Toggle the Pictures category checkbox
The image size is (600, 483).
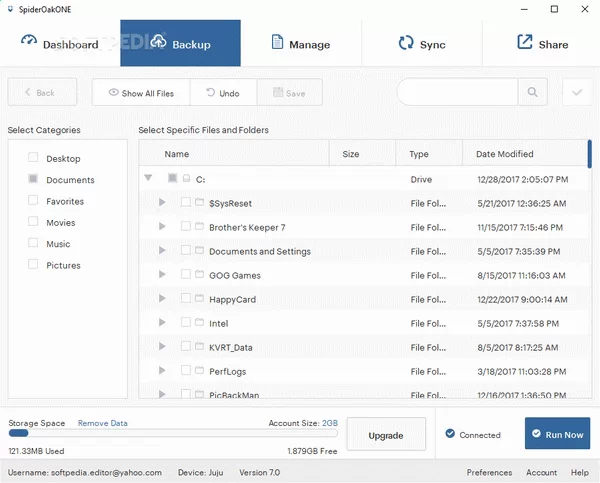33,265
